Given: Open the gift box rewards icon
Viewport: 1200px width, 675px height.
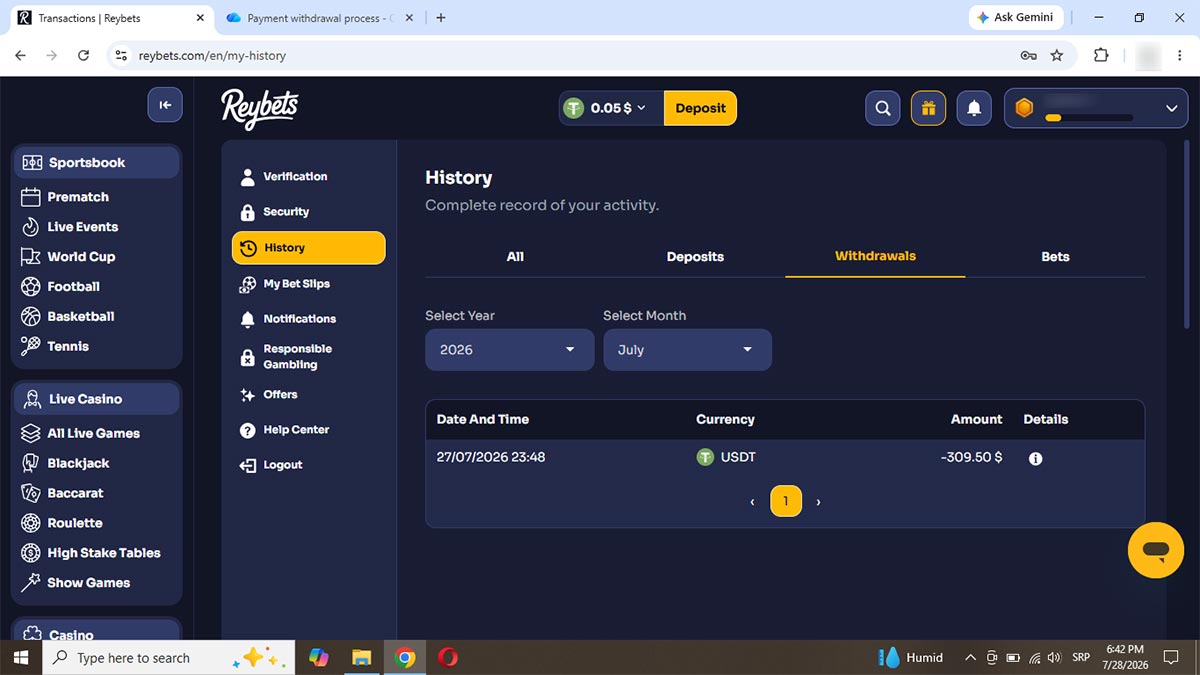Looking at the screenshot, I should click(x=928, y=108).
